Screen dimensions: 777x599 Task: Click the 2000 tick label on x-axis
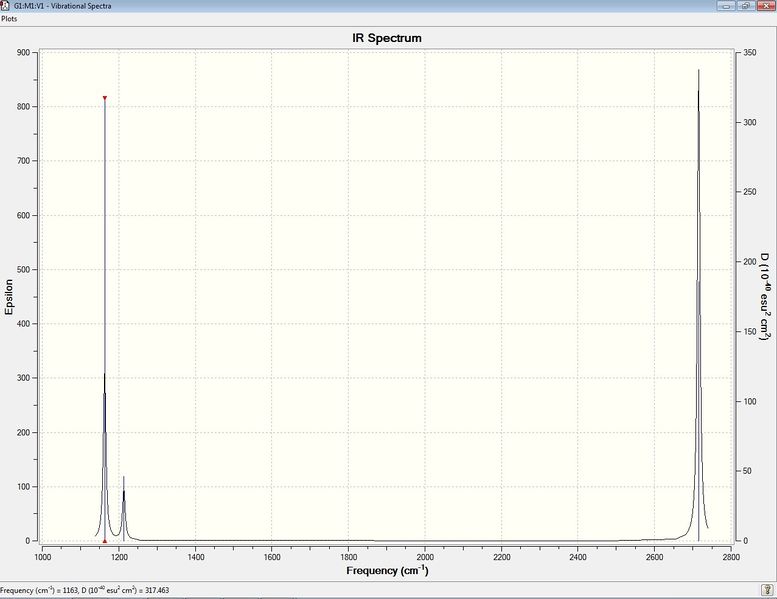tap(425, 557)
